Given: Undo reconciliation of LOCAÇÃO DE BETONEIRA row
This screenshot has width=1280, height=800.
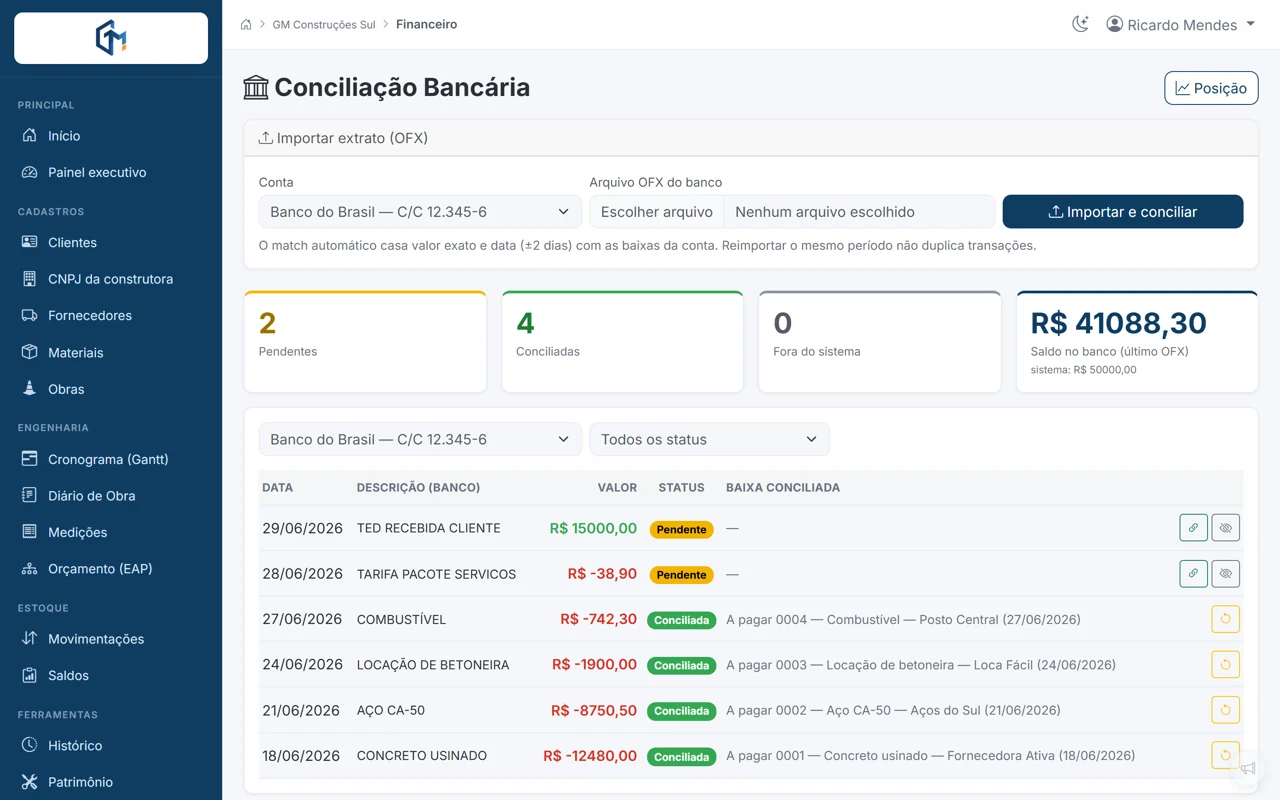Looking at the screenshot, I should pos(1226,665).
